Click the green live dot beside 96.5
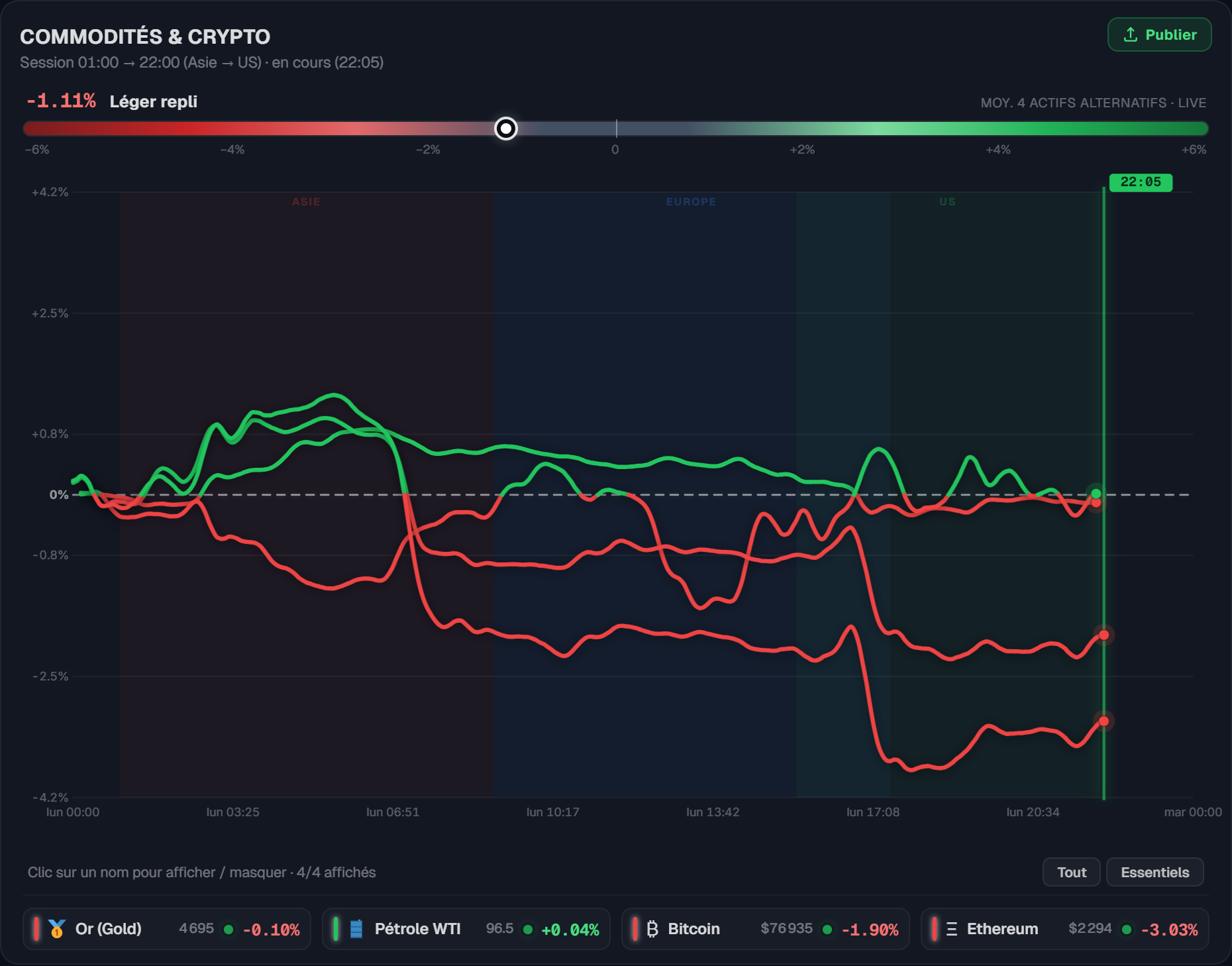The width and height of the screenshot is (1232, 966). [x=528, y=930]
